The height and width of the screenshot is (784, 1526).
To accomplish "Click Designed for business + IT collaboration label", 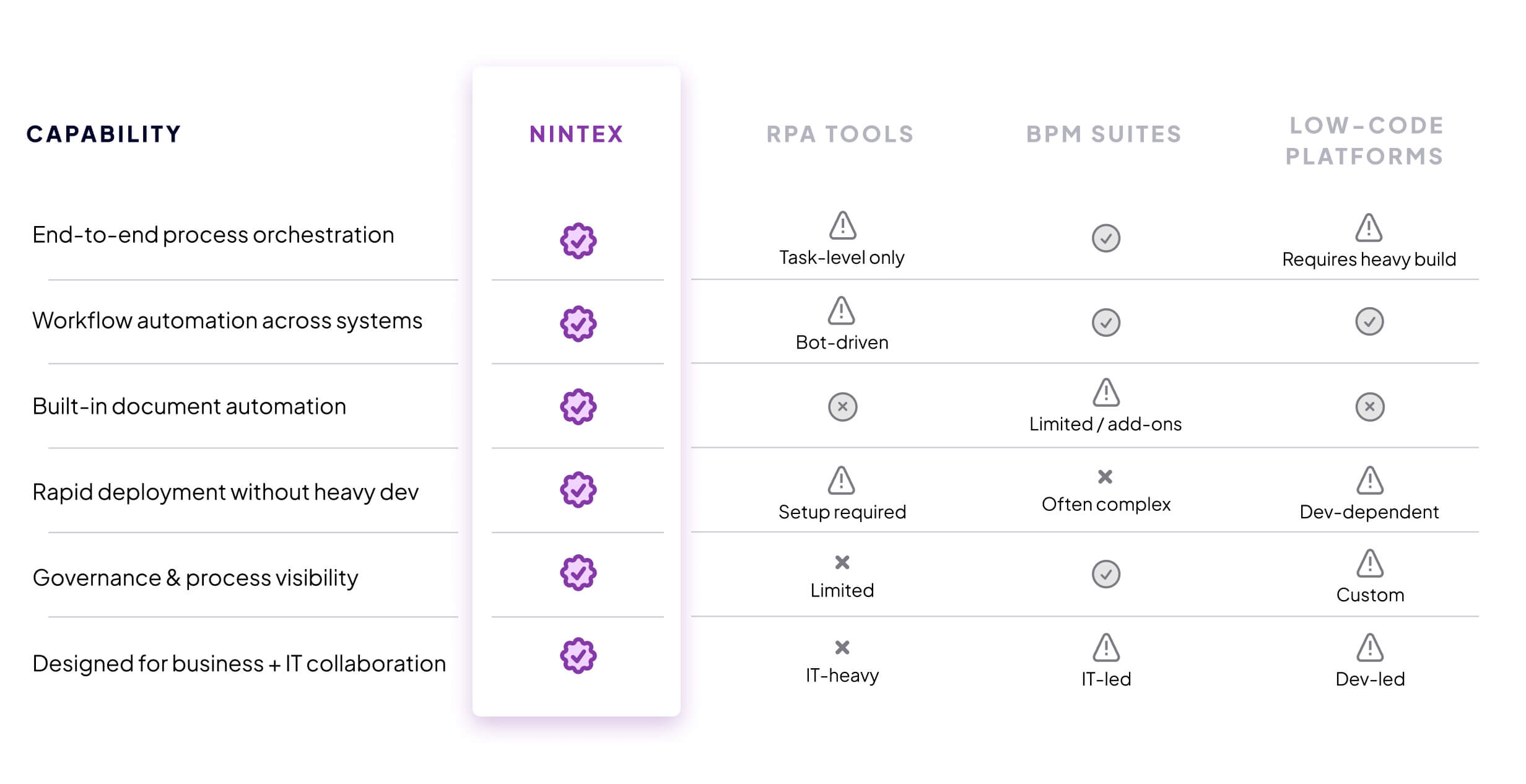I will pos(239,663).
